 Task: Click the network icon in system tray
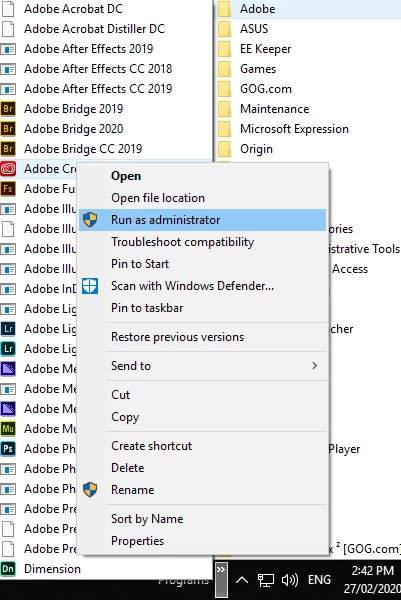(x=266, y=580)
